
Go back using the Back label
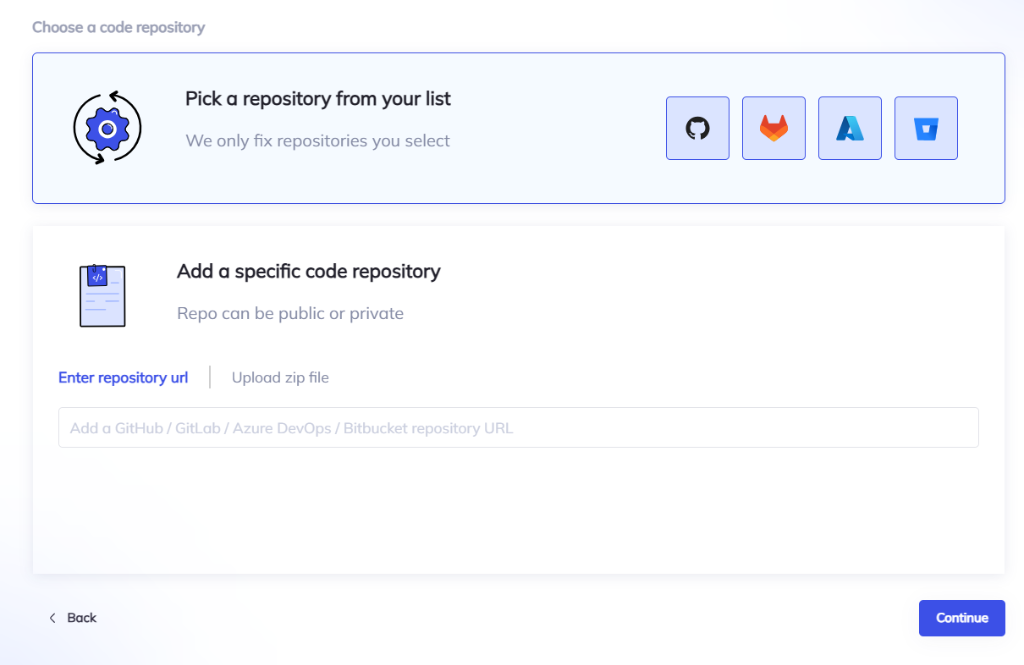click(82, 618)
